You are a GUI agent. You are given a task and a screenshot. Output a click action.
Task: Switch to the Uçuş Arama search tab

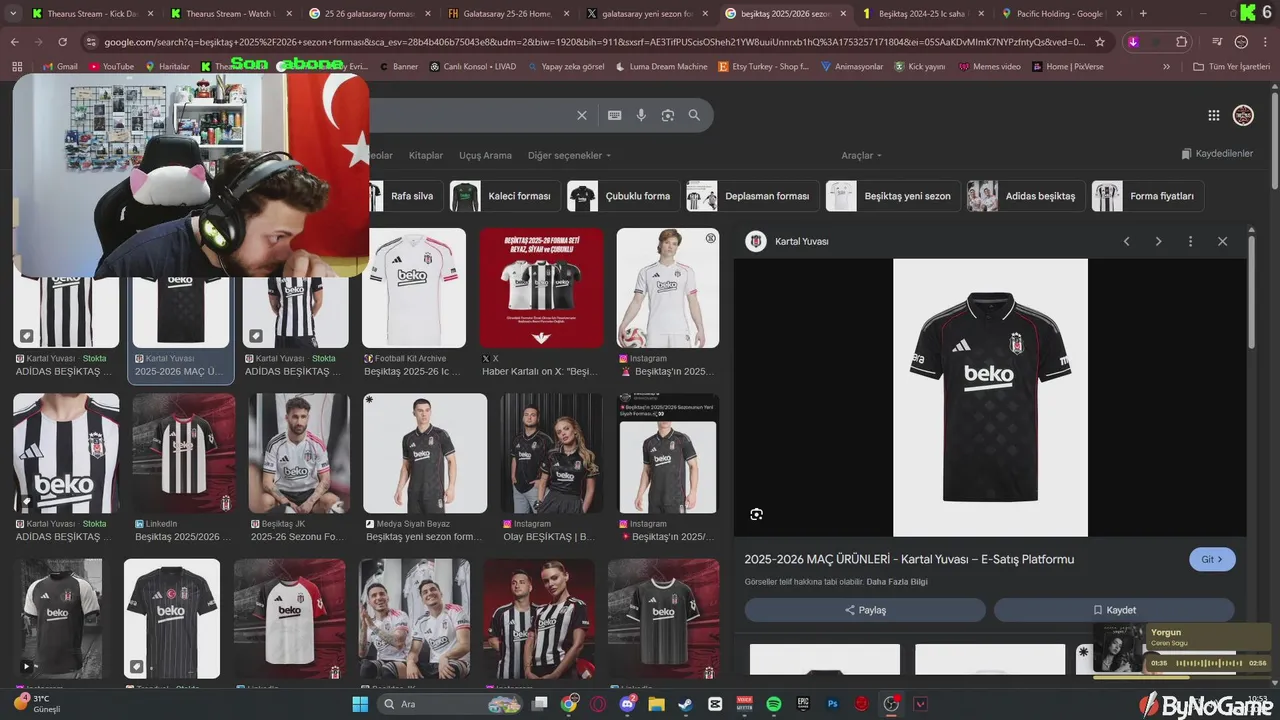coord(485,155)
